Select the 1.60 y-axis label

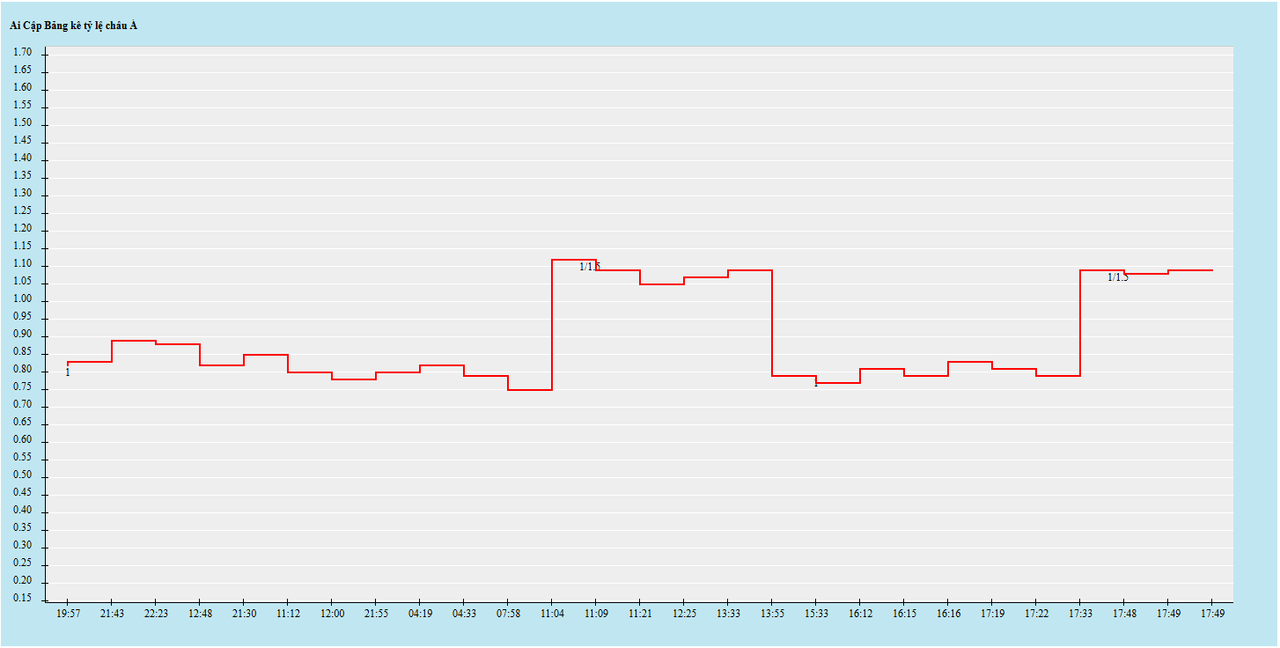point(23,88)
